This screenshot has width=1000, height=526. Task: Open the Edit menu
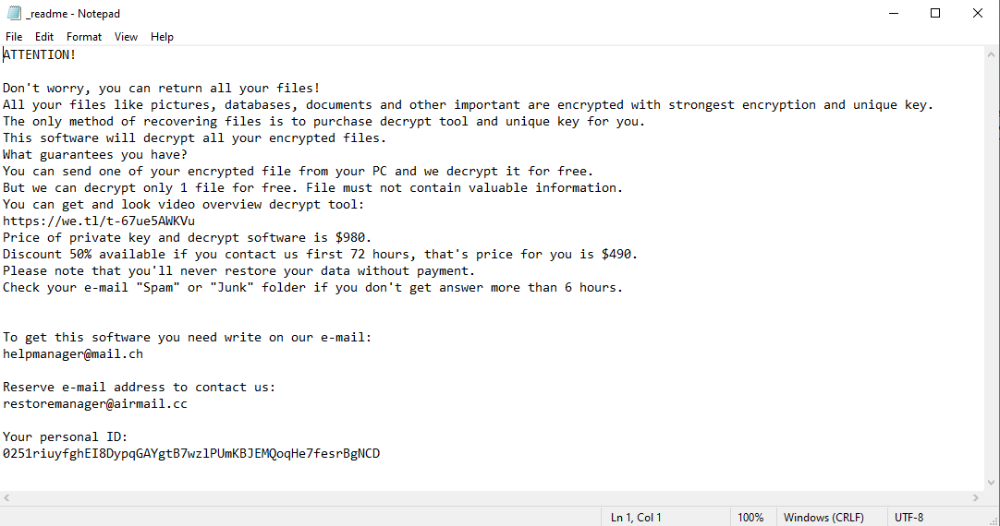click(44, 37)
